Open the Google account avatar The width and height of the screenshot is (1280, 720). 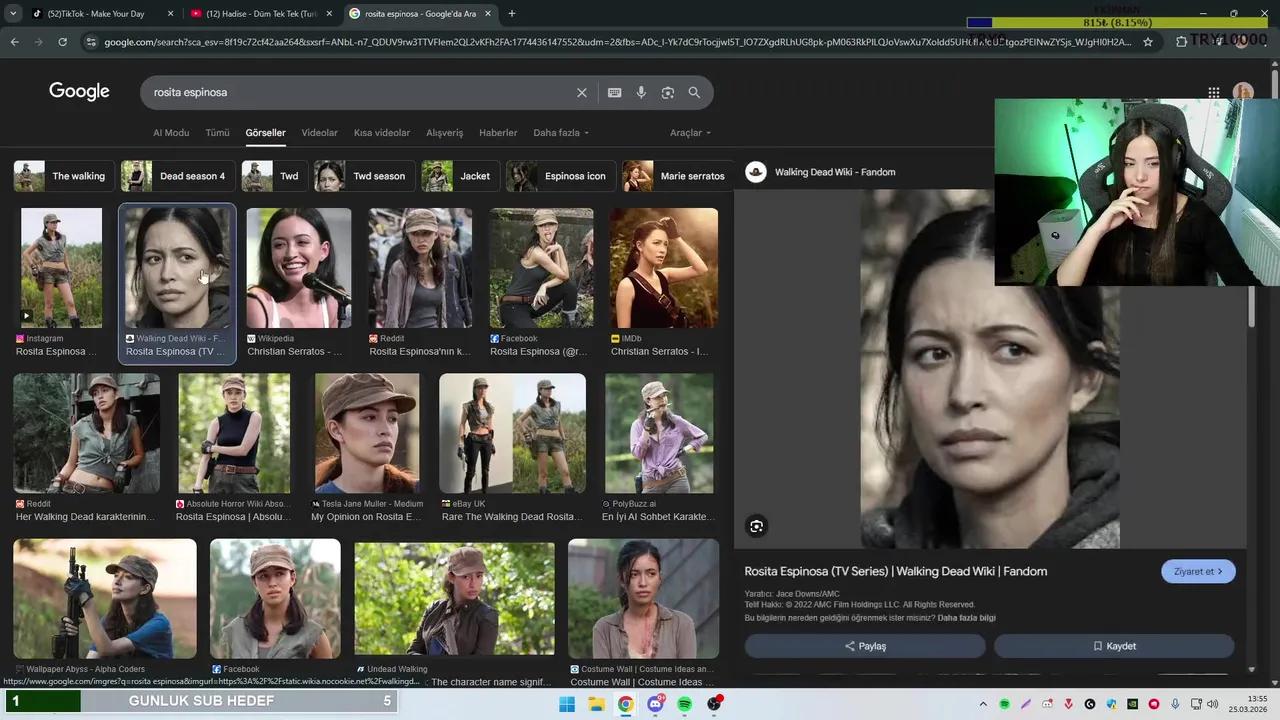click(1243, 92)
